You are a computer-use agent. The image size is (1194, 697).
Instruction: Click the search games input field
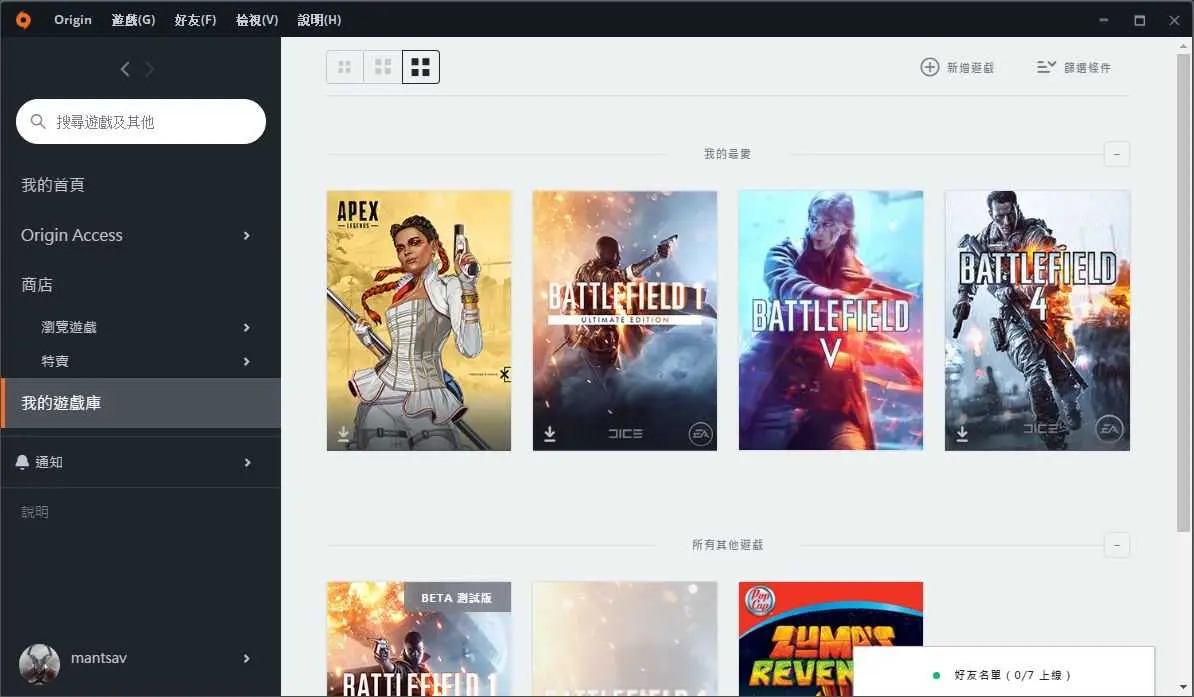point(141,121)
